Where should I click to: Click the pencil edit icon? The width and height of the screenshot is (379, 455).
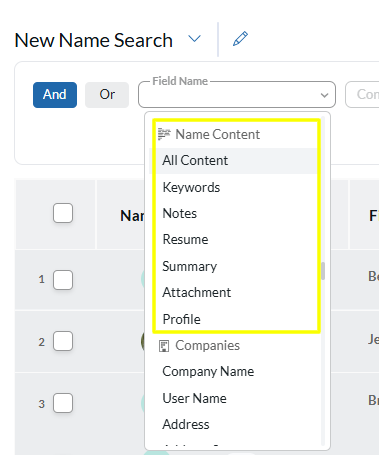click(x=240, y=39)
